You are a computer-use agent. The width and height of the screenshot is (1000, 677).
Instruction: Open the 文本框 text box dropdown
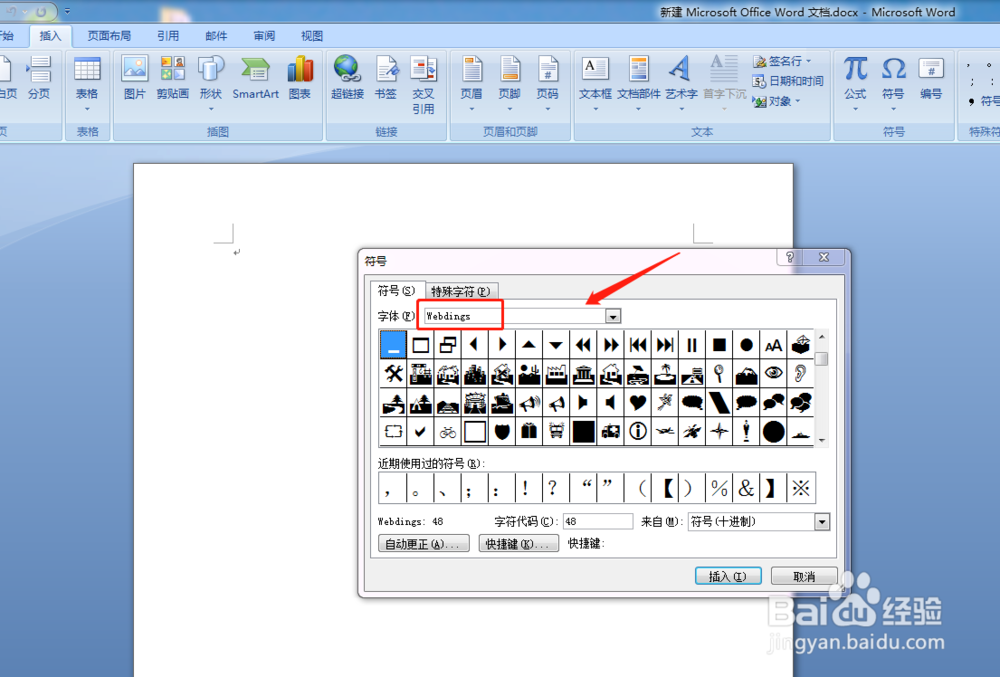coord(596,83)
